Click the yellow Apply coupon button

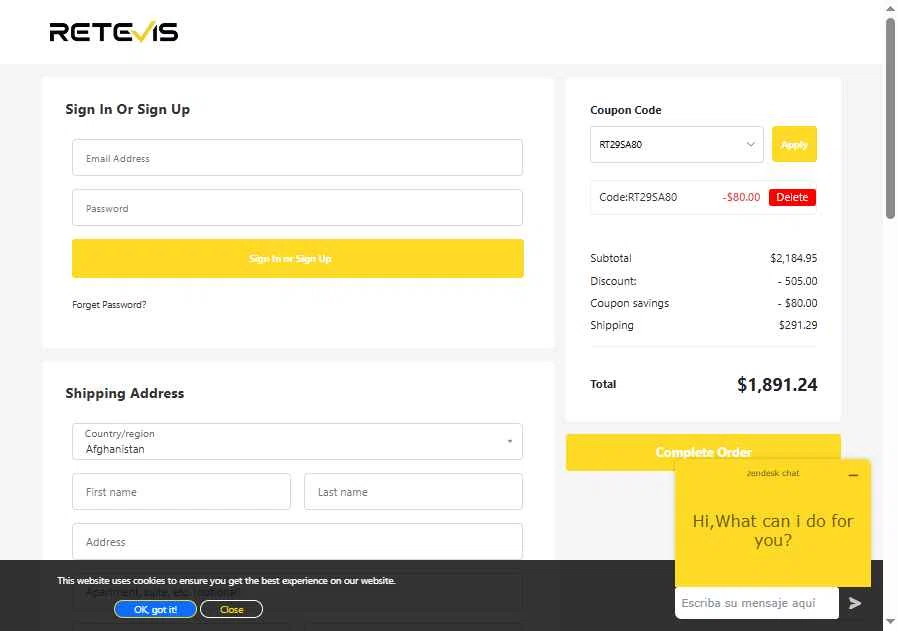(x=794, y=144)
